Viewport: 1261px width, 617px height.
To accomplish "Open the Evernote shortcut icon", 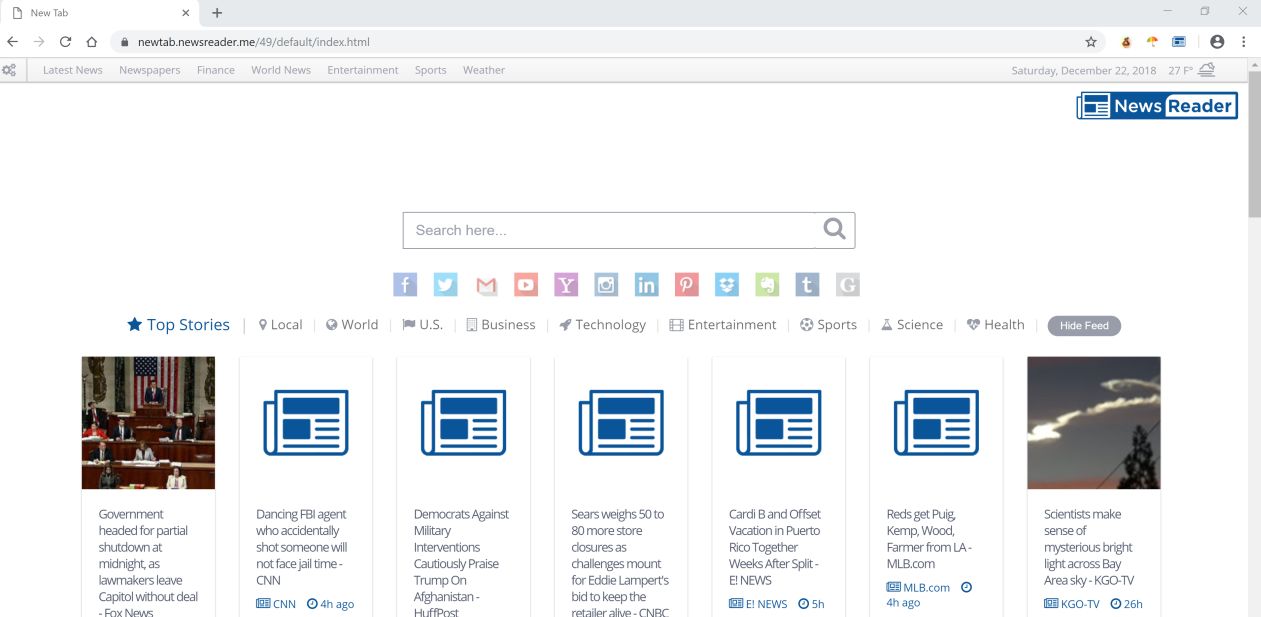I will click(767, 285).
